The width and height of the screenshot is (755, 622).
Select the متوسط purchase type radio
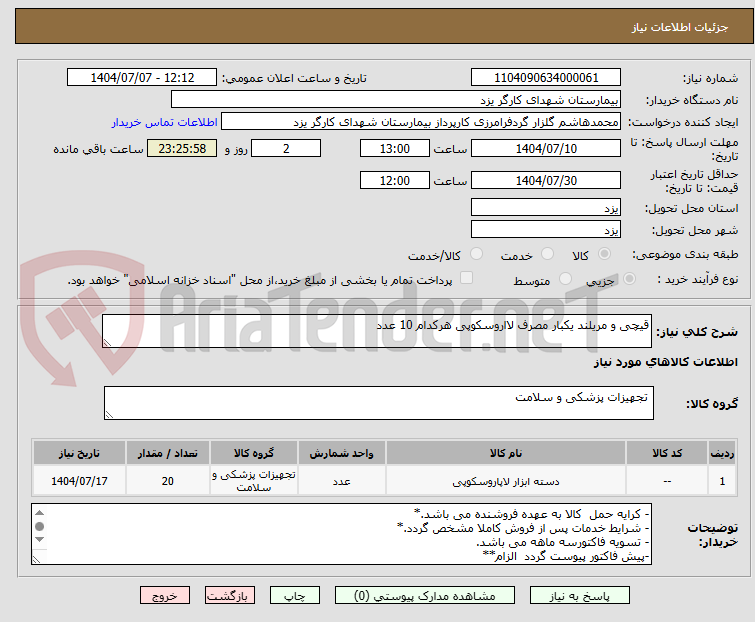coord(565,279)
